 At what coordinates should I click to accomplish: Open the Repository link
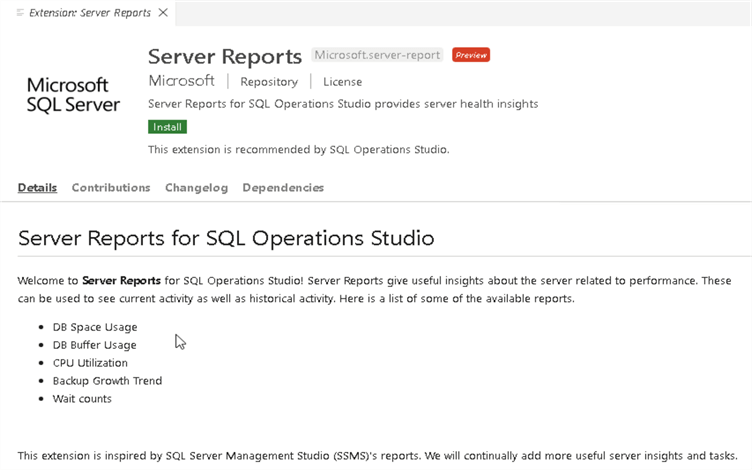(x=269, y=82)
